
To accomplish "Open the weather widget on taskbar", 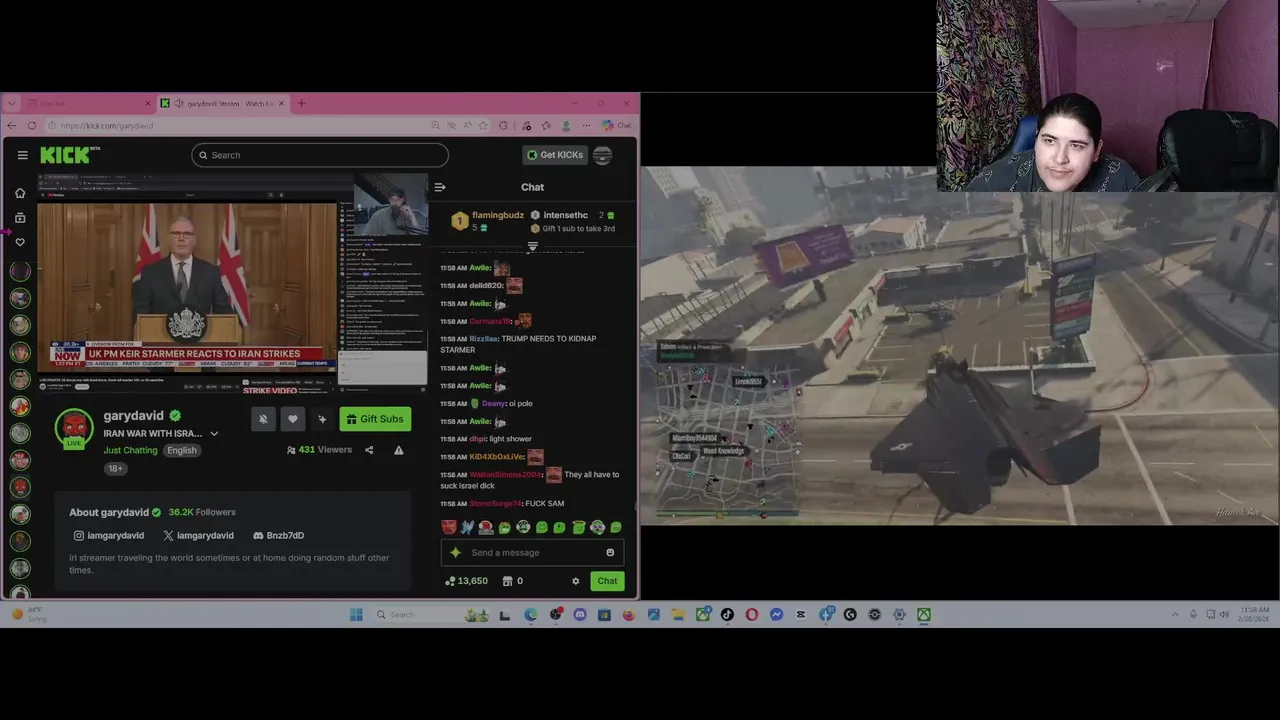I will 28,615.
